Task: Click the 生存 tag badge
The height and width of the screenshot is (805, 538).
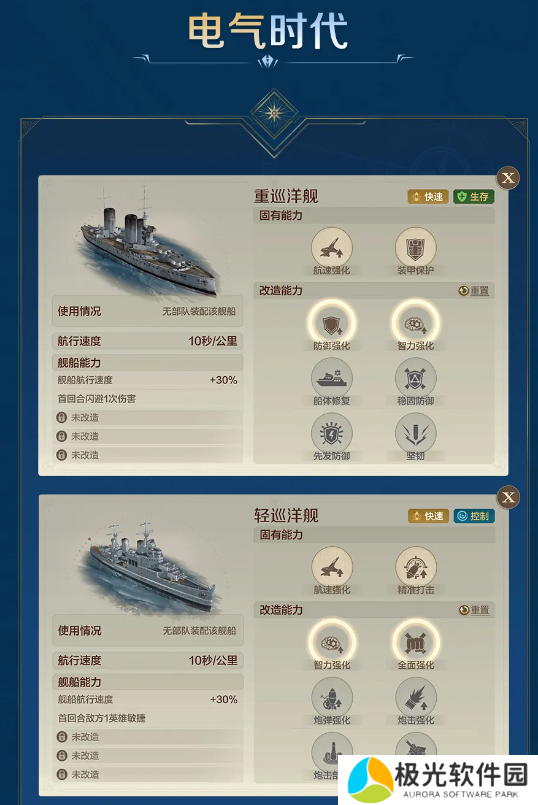Action: click(473, 197)
